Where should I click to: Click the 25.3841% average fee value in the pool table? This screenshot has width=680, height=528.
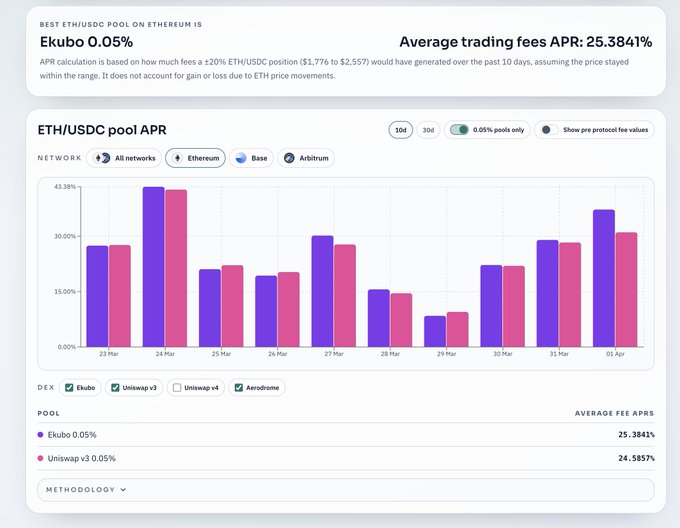pos(636,434)
